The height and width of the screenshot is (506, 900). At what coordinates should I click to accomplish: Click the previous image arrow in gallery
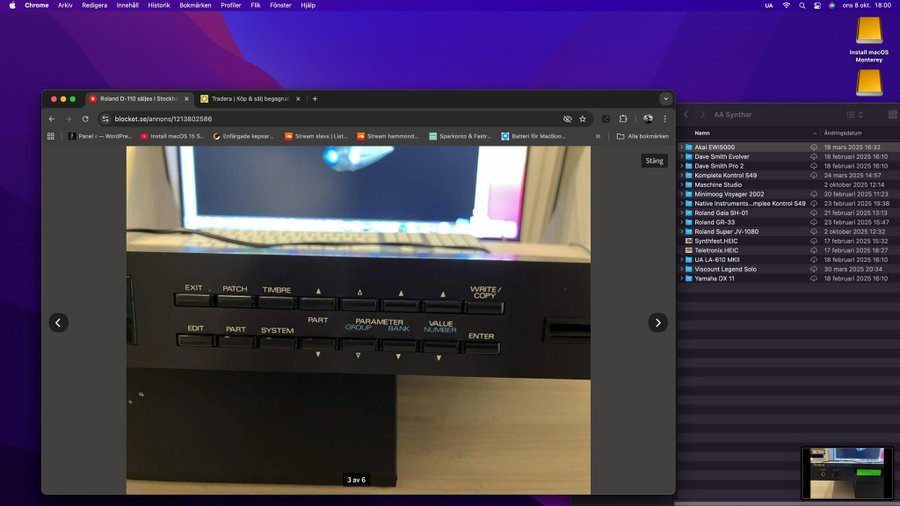pyautogui.click(x=59, y=322)
